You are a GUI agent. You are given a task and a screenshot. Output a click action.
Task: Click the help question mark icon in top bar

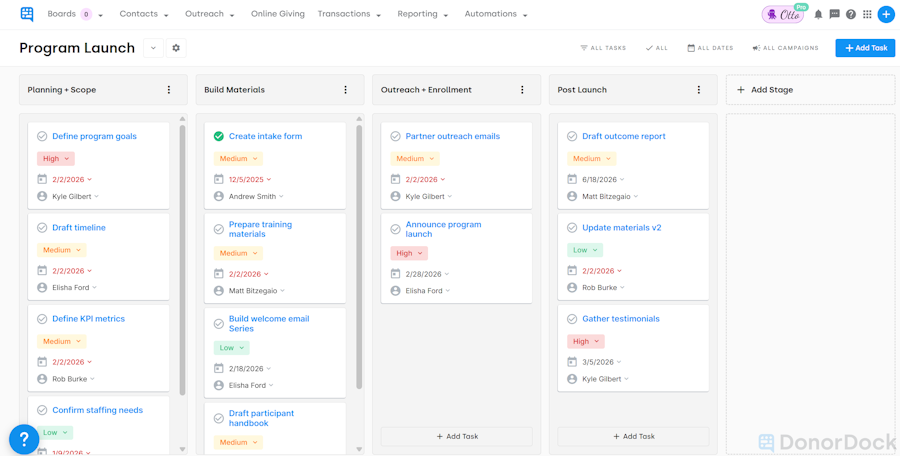(x=851, y=15)
